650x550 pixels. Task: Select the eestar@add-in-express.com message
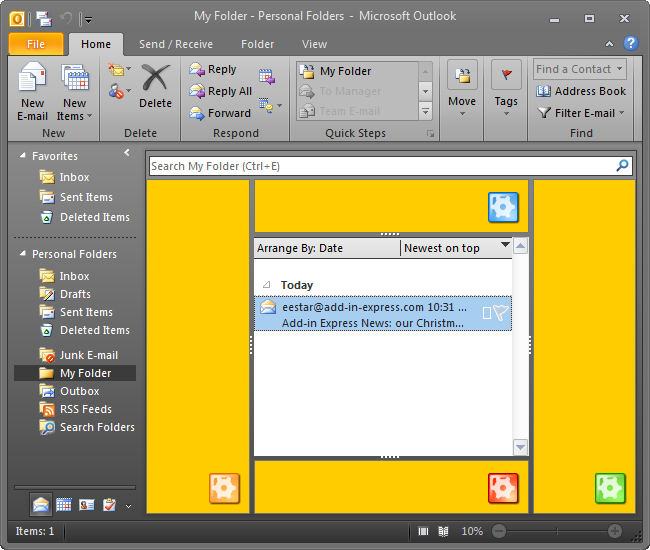[383, 314]
